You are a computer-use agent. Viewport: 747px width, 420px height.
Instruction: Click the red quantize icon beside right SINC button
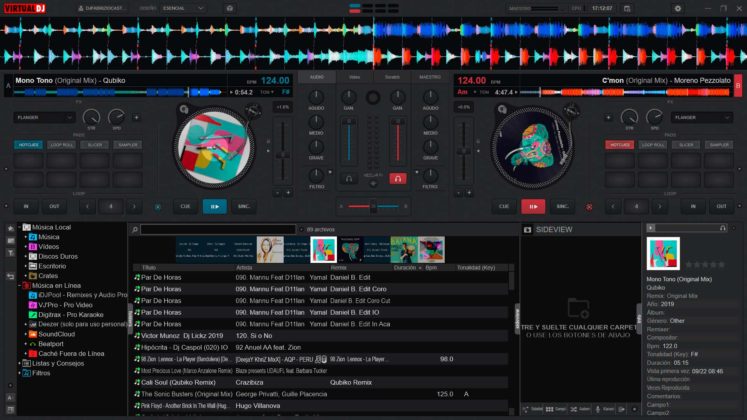[589, 207]
